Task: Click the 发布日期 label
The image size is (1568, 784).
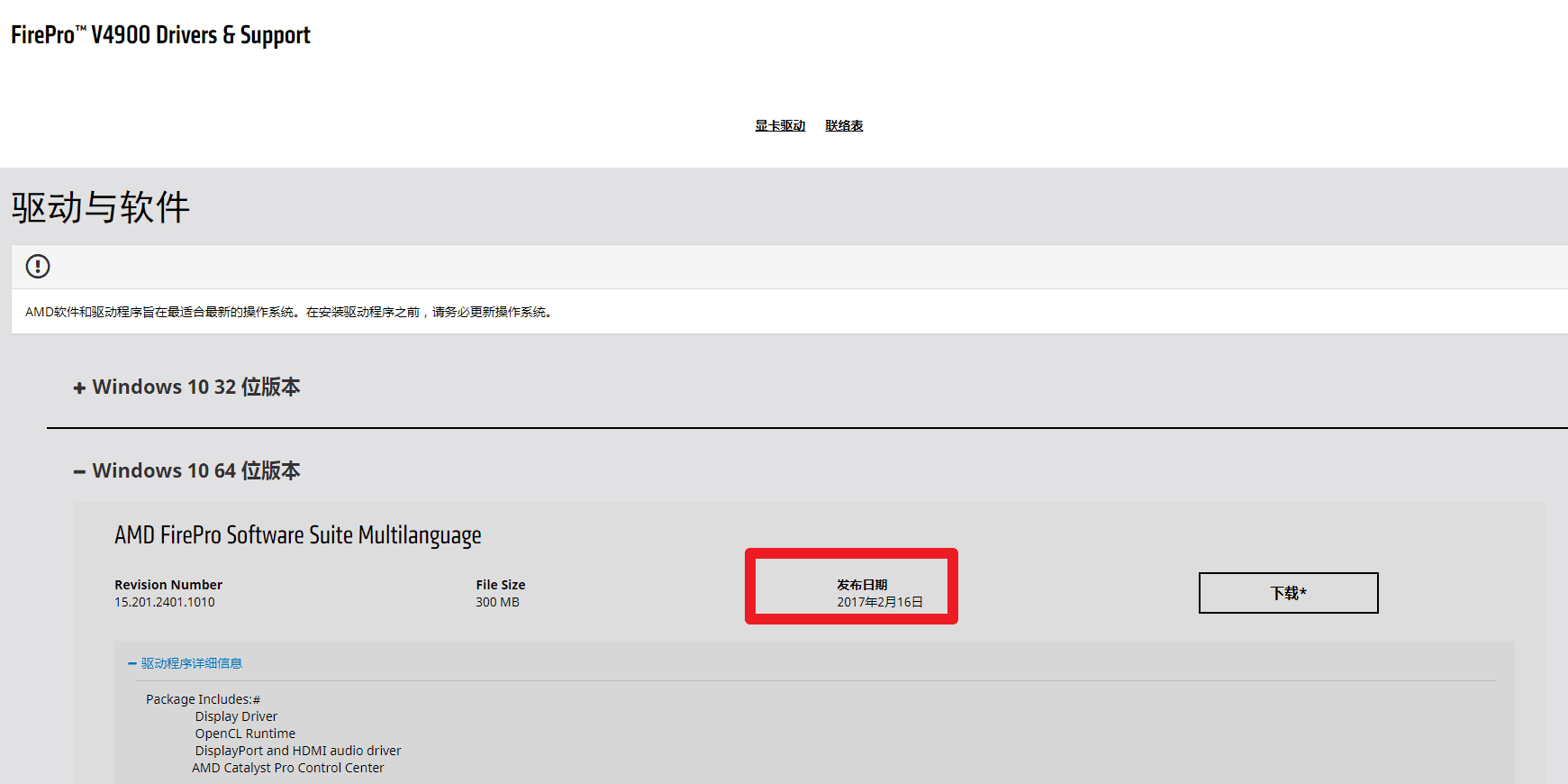Action: [x=862, y=585]
